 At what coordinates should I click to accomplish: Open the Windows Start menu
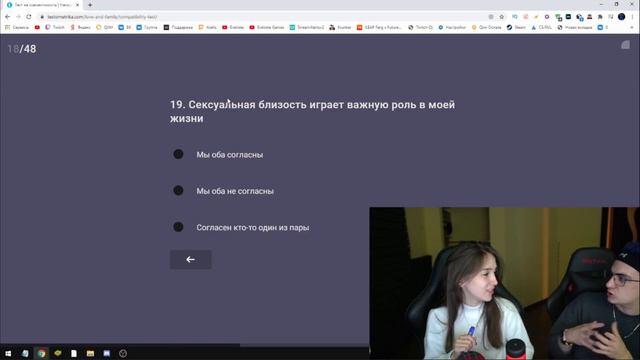click(x=8, y=353)
